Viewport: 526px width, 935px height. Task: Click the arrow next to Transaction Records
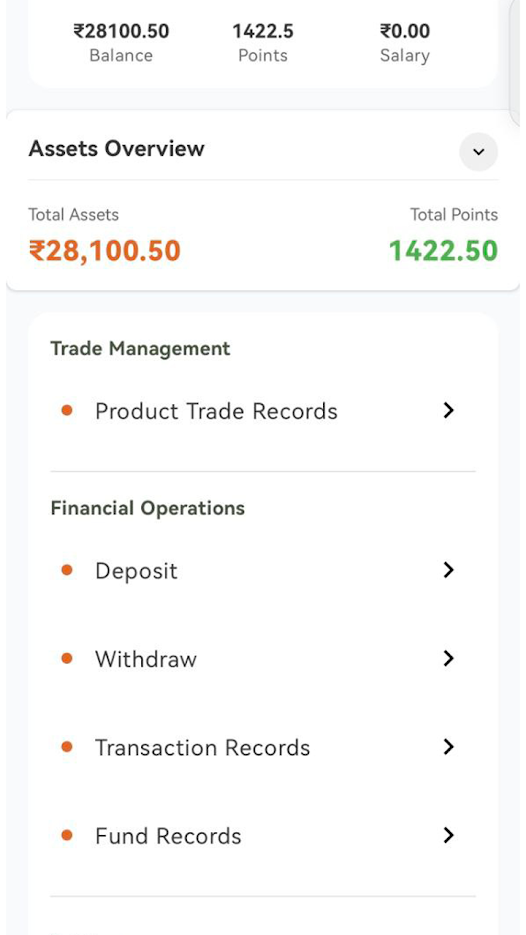(x=448, y=747)
